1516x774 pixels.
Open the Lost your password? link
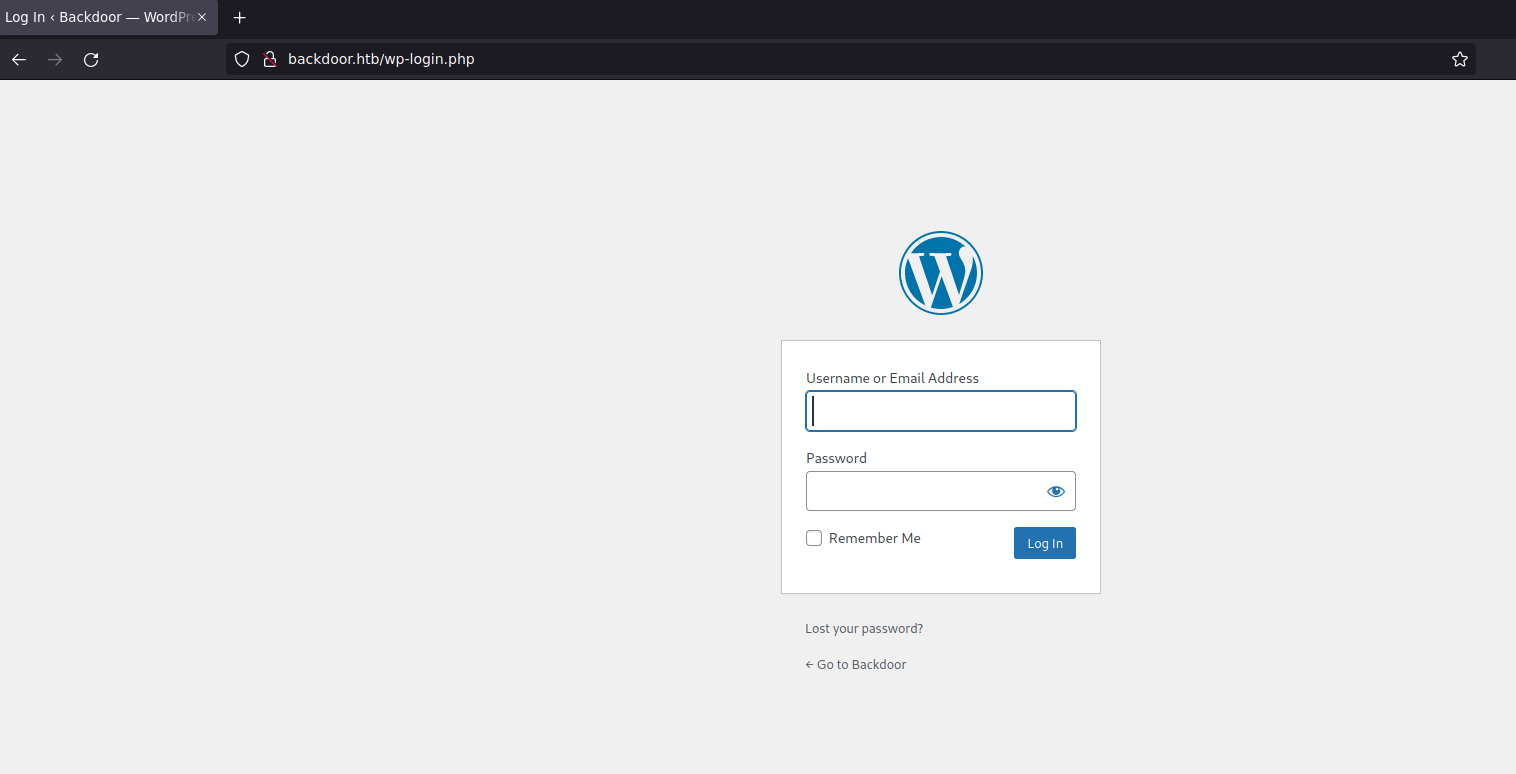tap(864, 629)
